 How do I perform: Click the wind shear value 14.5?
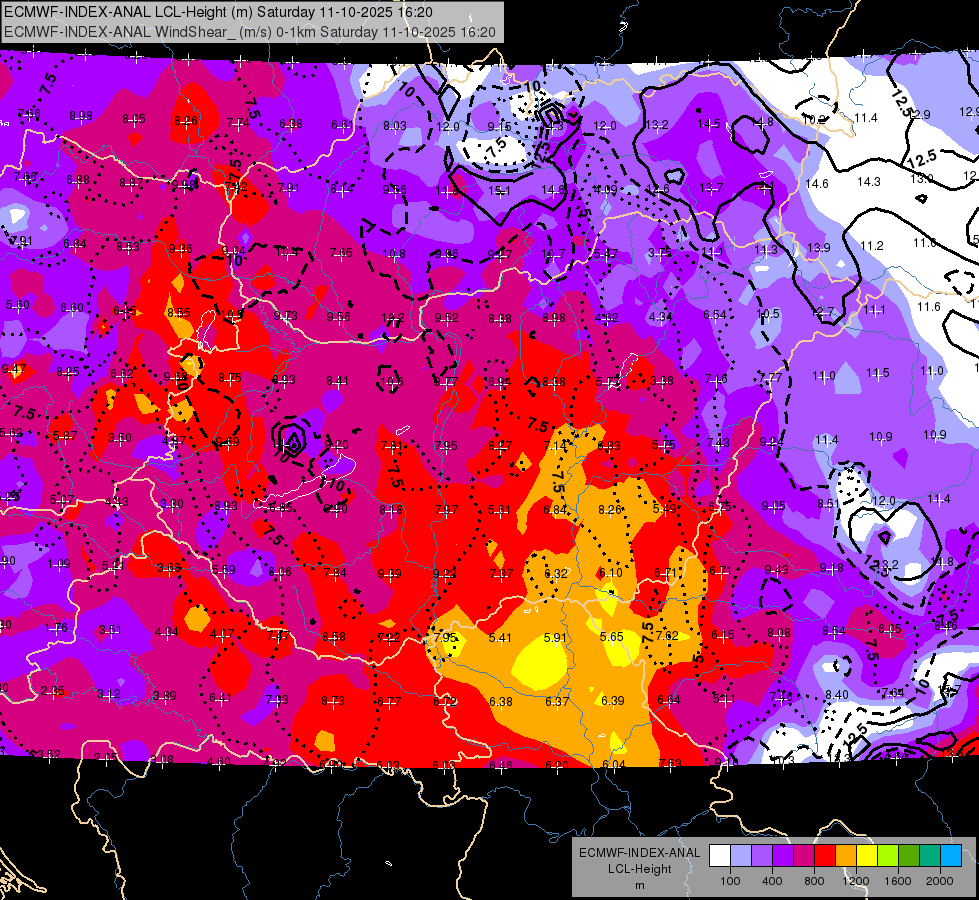click(709, 124)
